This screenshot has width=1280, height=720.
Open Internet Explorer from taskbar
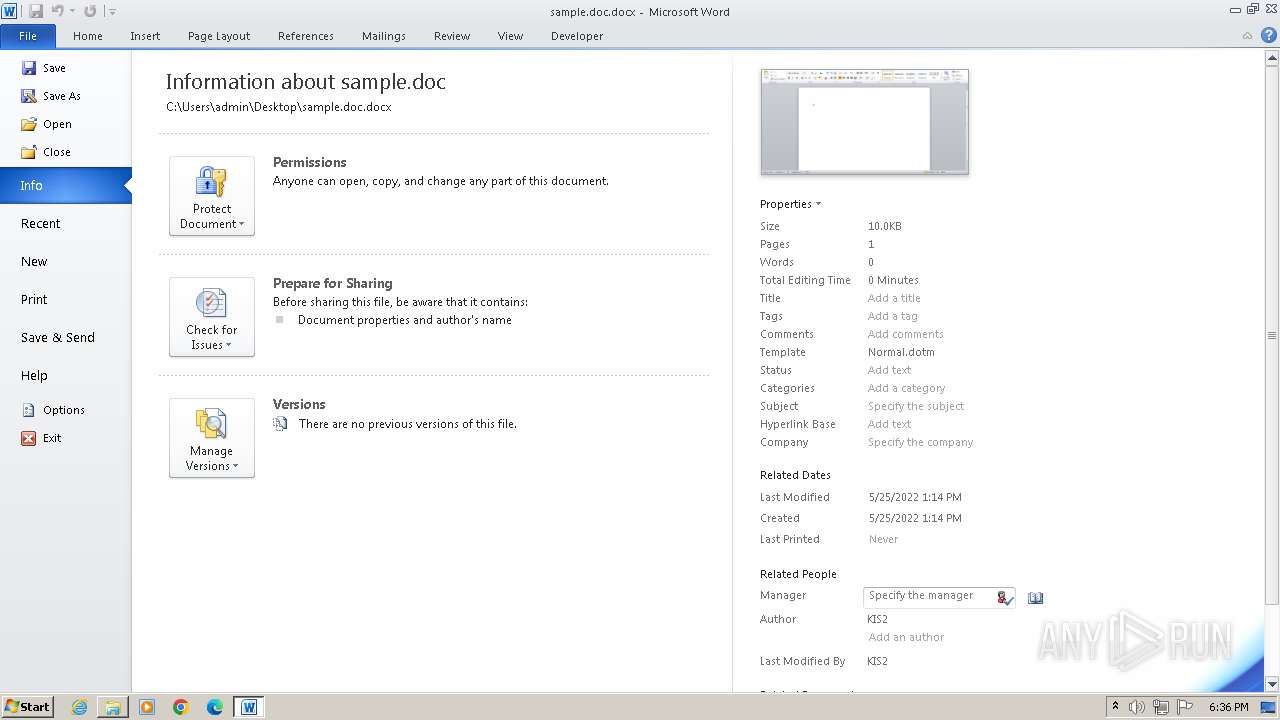[79, 707]
